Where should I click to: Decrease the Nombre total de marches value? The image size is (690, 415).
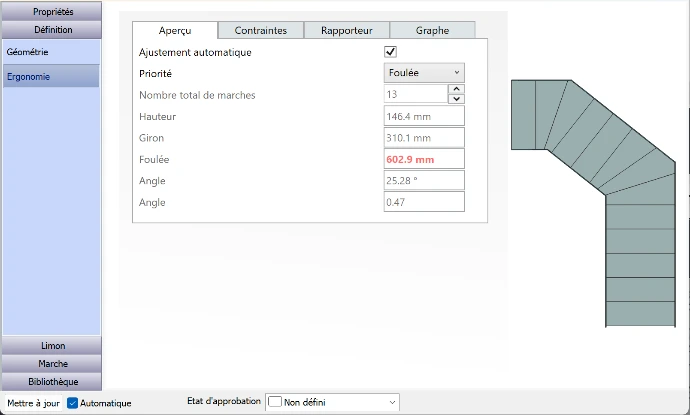pyautogui.click(x=456, y=99)
